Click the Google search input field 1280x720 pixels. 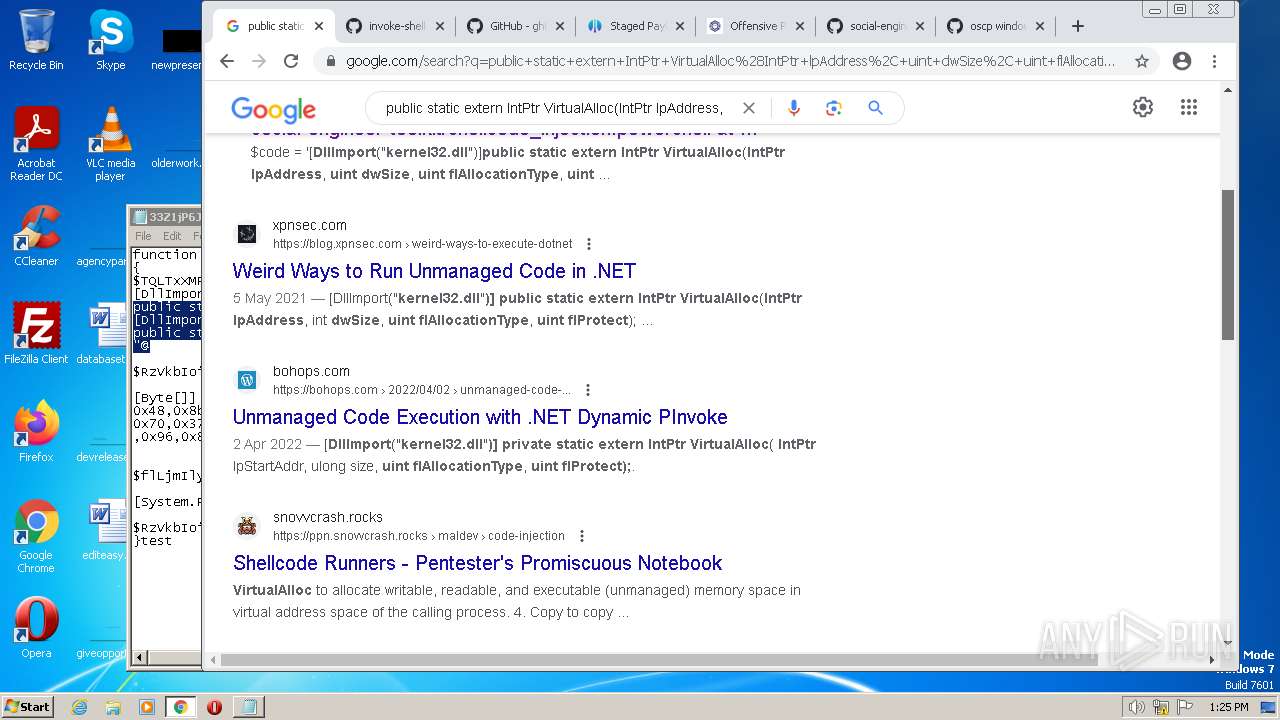tap(553, 108)
